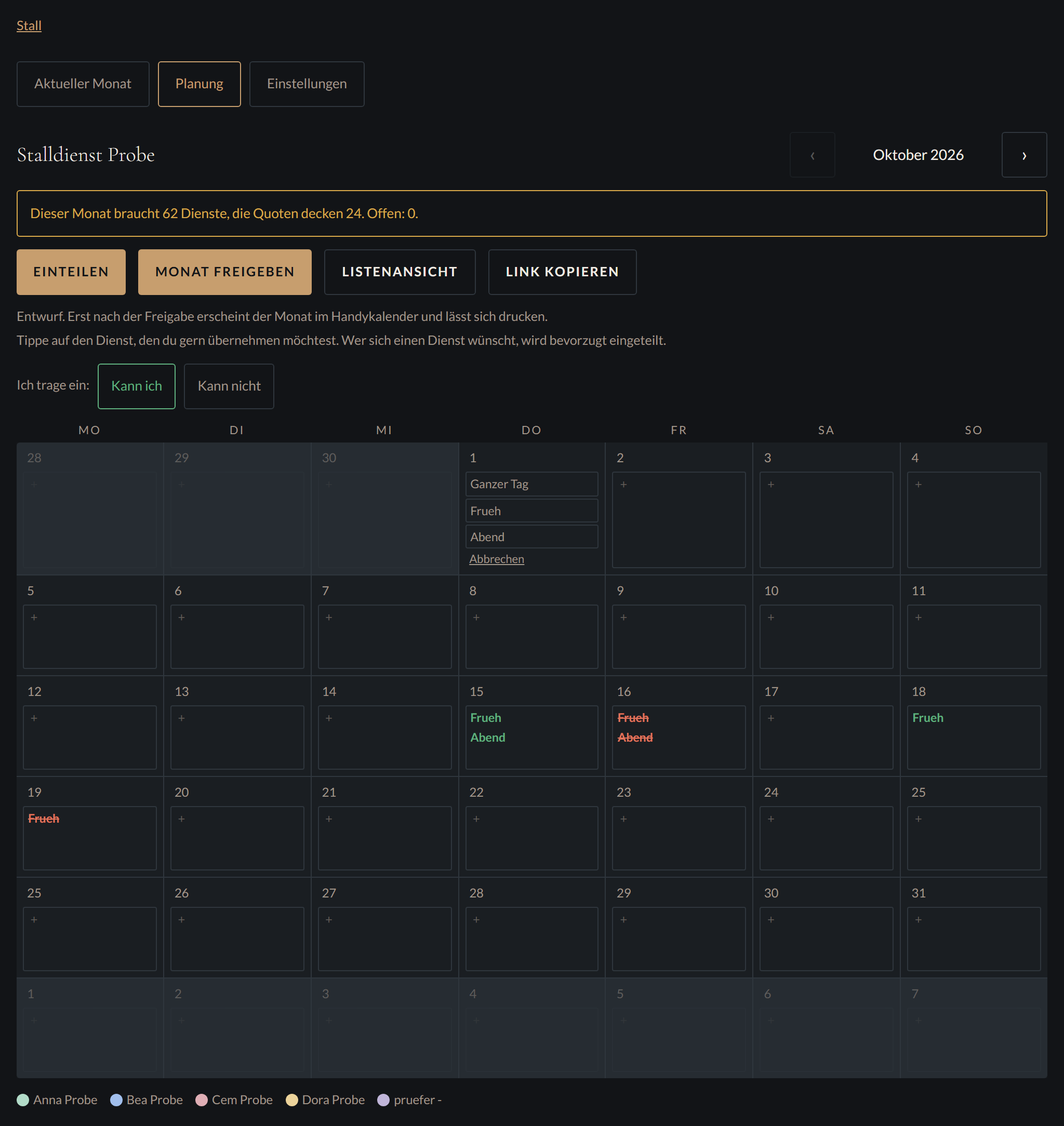
Task: Open the Einstellungen tab
Action: coord(307,84)
